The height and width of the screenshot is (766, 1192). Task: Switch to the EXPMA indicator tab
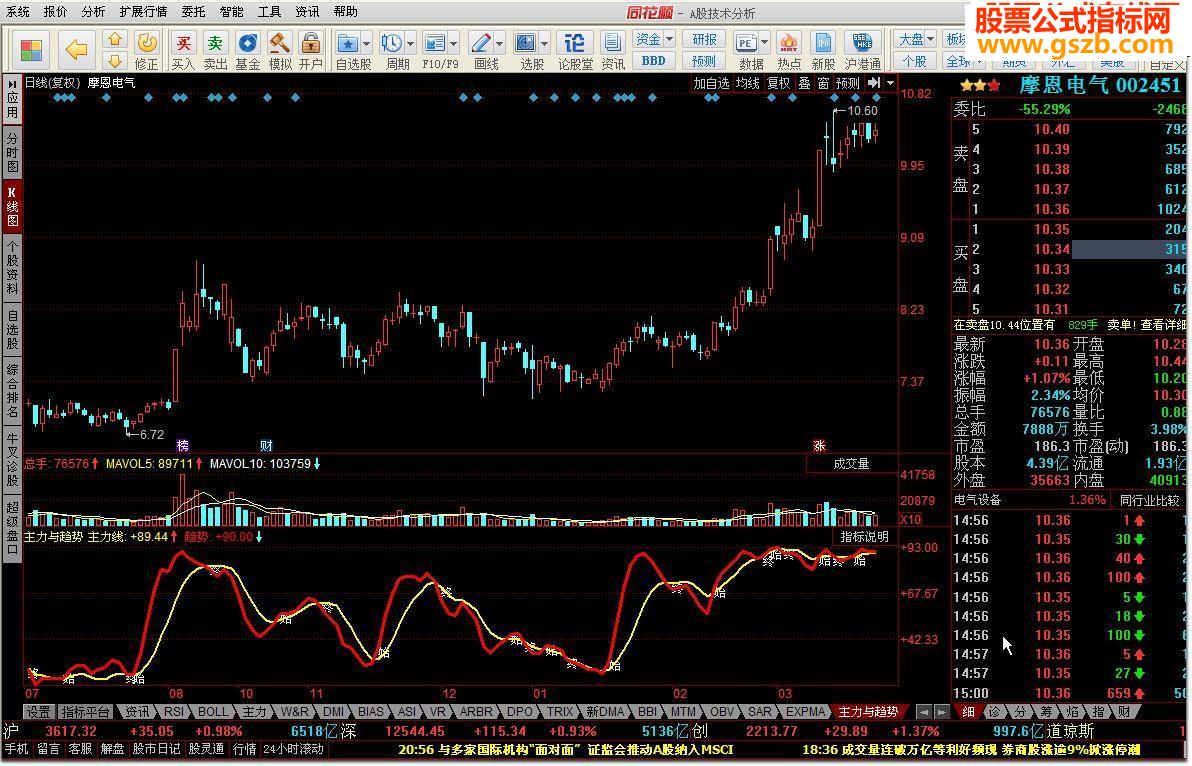805,712
